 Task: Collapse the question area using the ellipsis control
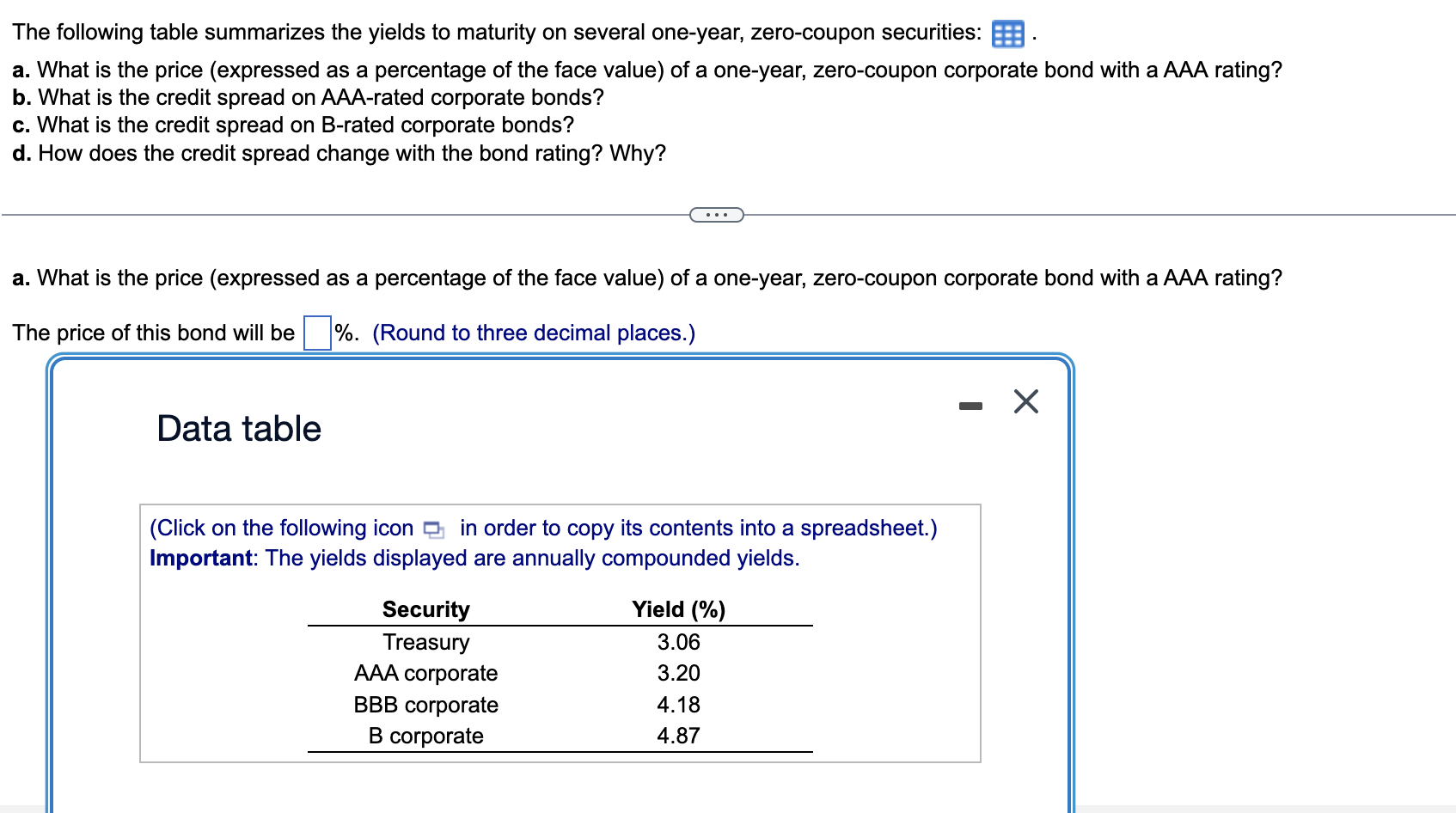716,214
